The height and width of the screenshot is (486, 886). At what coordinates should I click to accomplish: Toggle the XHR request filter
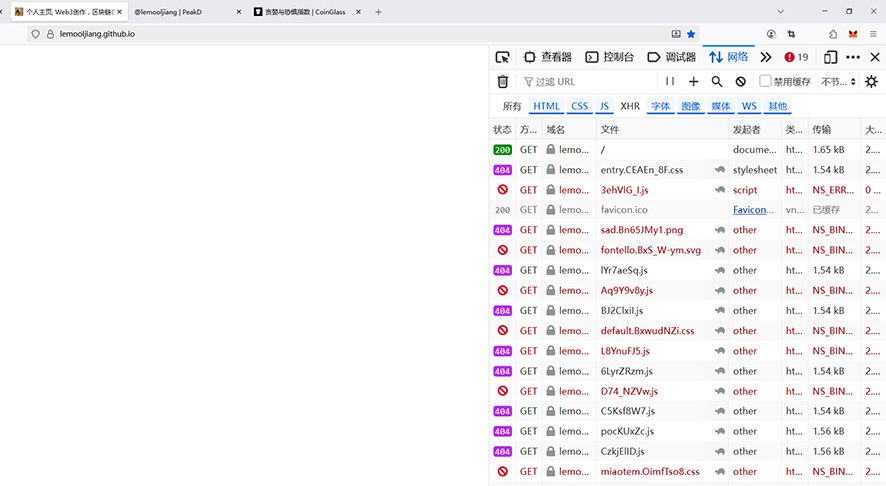point(630,106)
